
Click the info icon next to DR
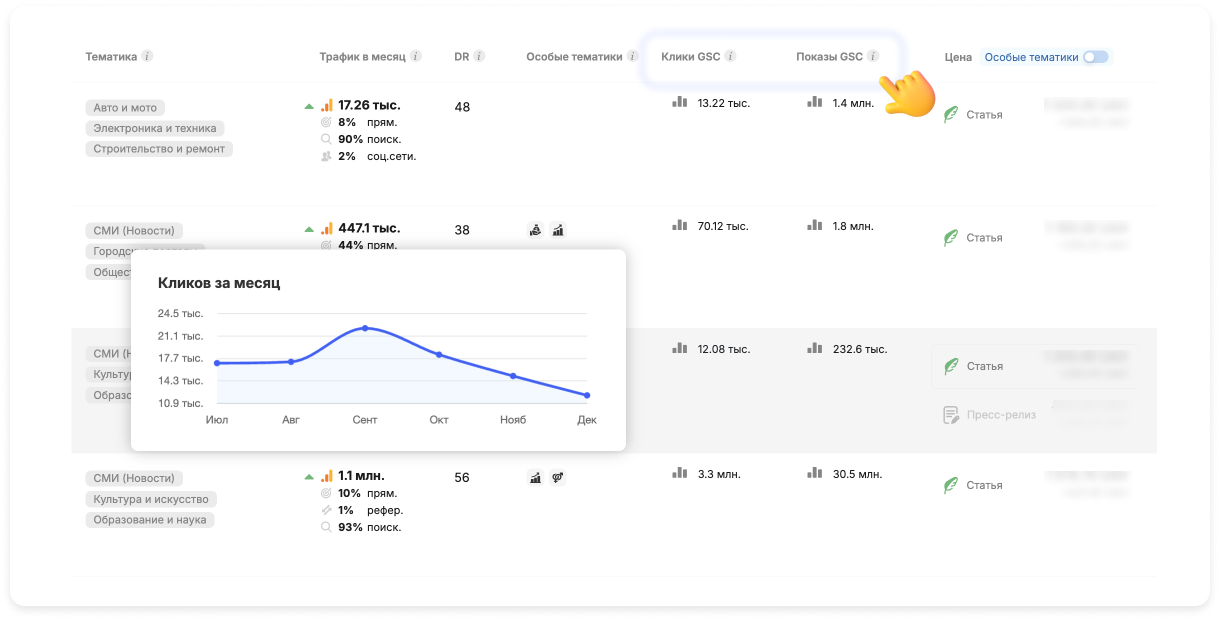point(479,57)
